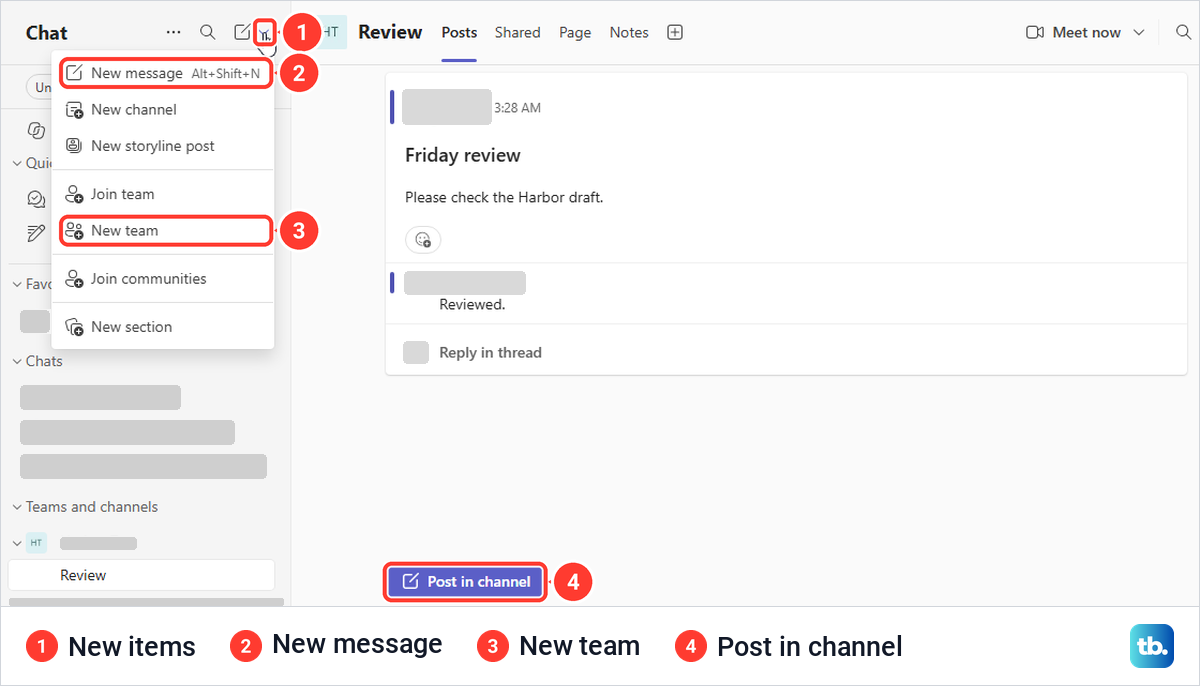Click the search icon in Chat header
Screen dimensions: 1200x686
[x=208, y=32]
